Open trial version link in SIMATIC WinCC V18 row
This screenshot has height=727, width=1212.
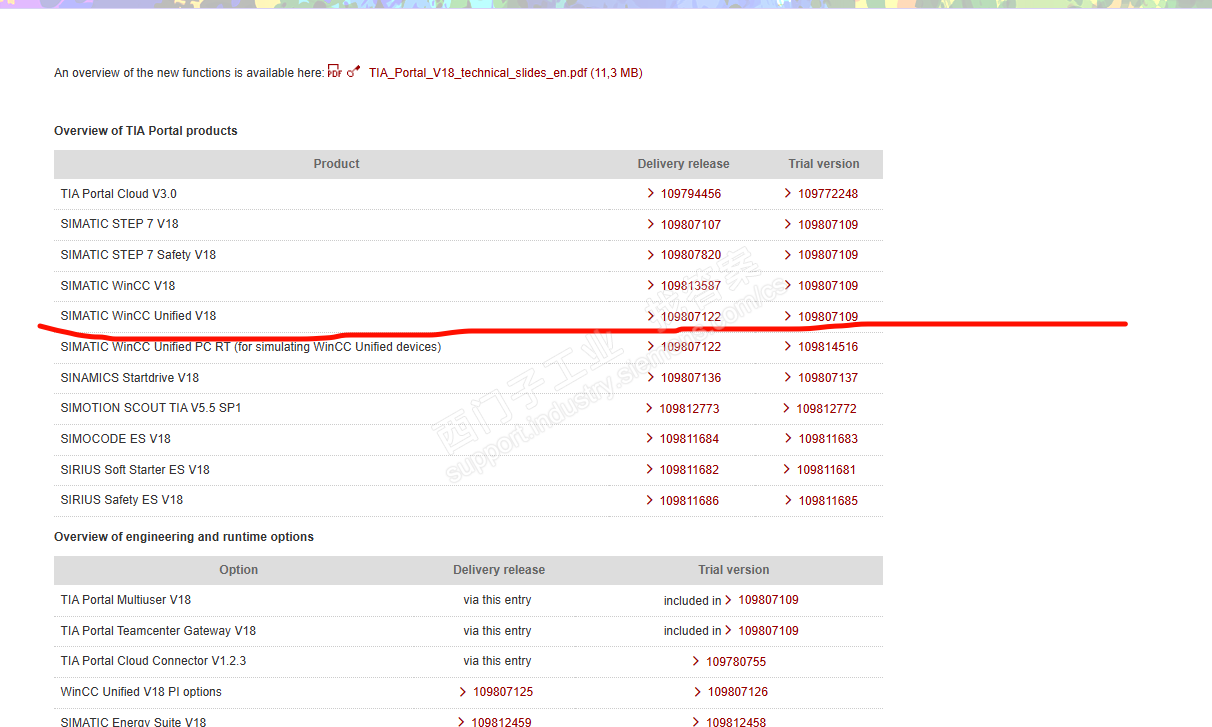[x=828, y=286]
